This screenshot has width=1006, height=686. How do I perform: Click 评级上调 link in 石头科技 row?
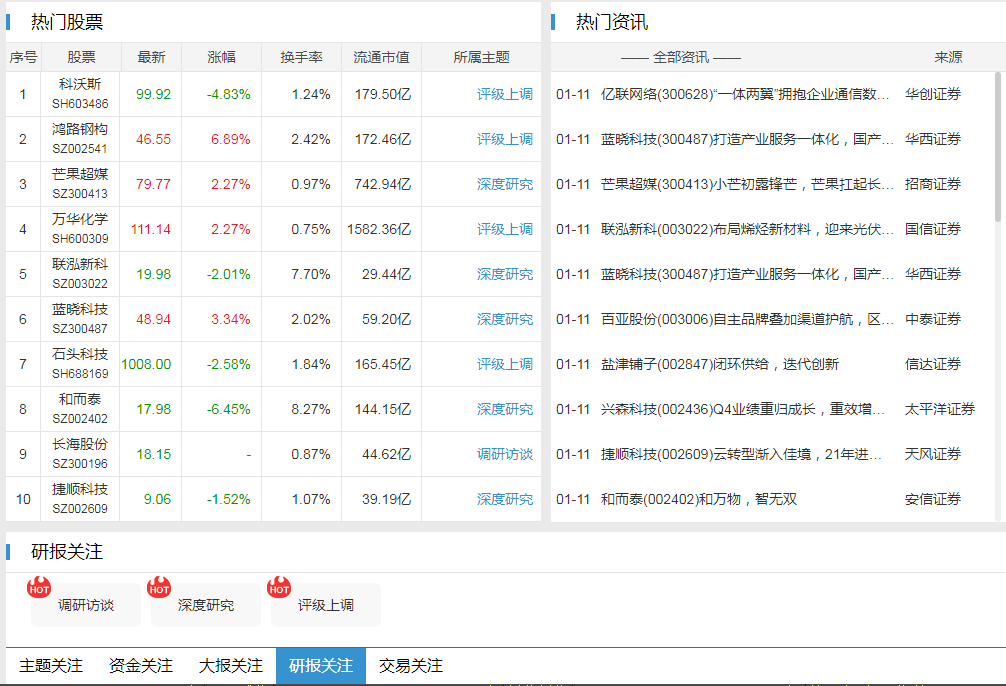pos(505,364)
